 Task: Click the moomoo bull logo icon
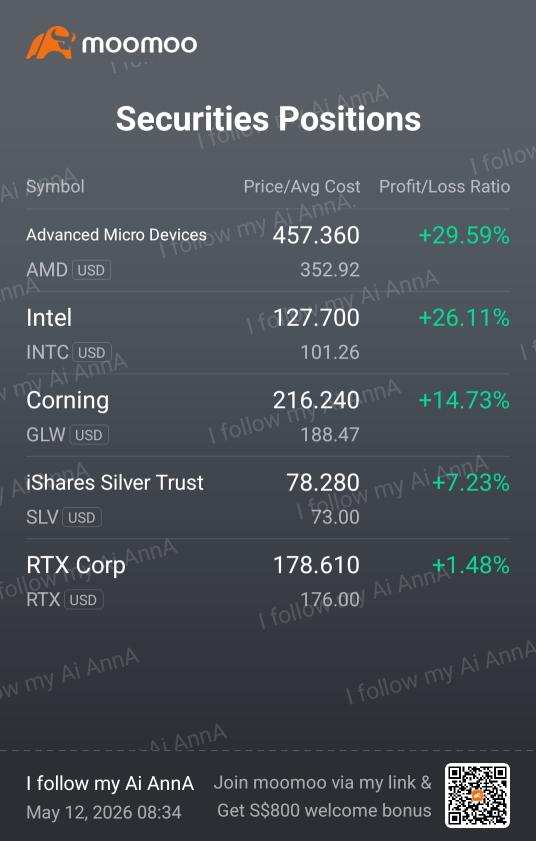point(51,42)
